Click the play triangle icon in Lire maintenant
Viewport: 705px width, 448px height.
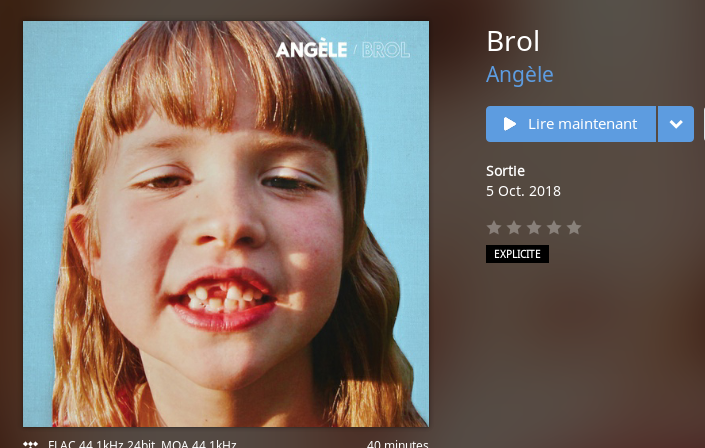[x=509, y=124]
